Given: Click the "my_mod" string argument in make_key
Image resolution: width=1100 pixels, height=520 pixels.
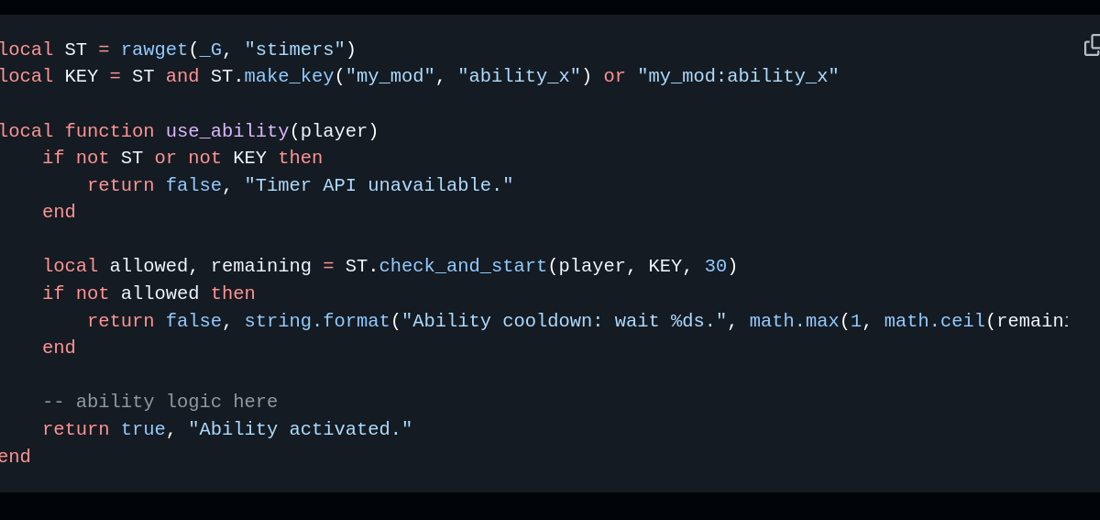Looking at the screenshot, I should click(x=389, y=76).
